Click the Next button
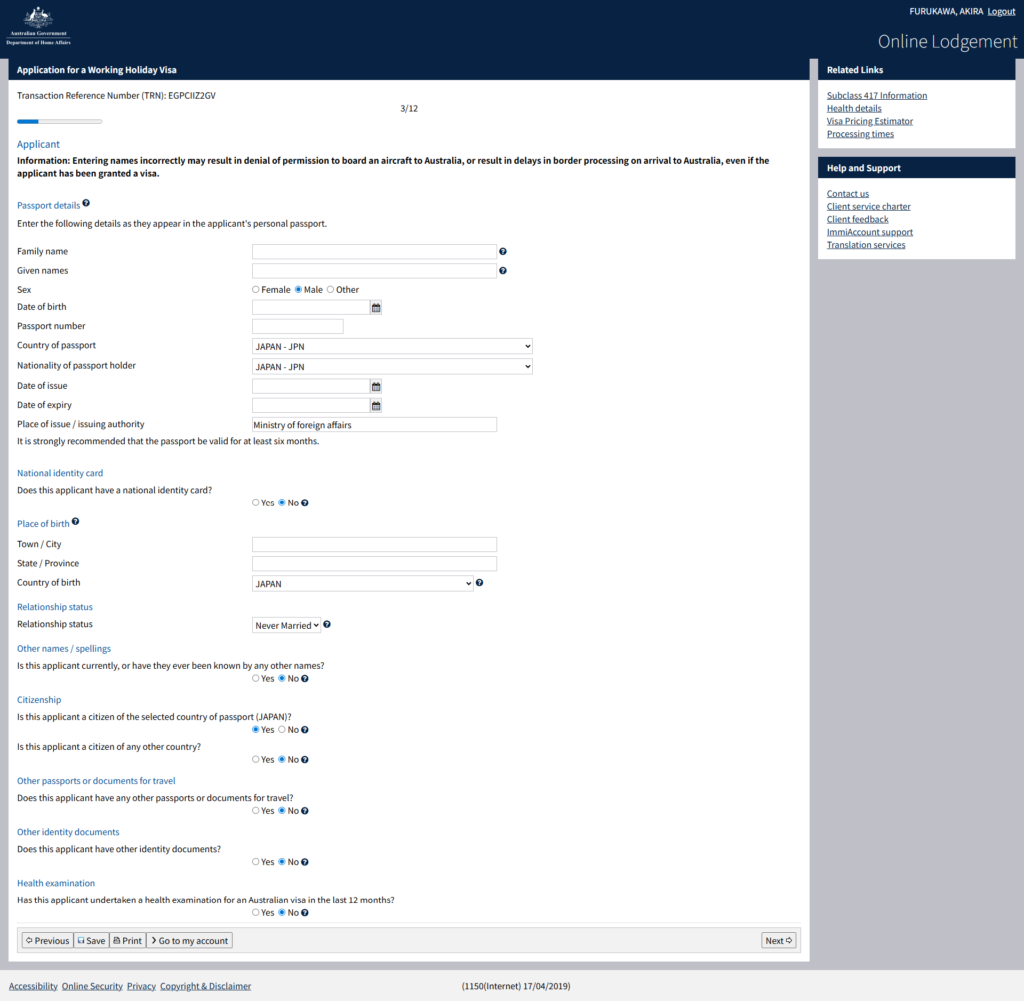This screenshot has width=1024, height=1001. [x=778, y=940]
